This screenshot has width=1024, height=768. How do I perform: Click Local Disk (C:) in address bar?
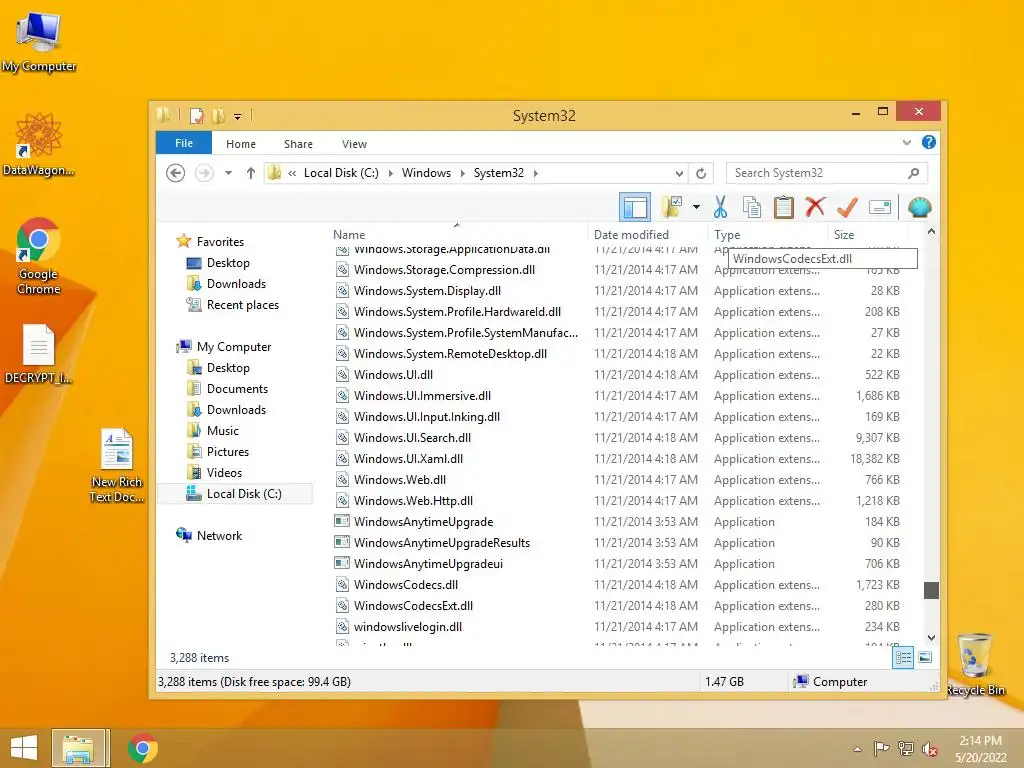click(341, 173)
